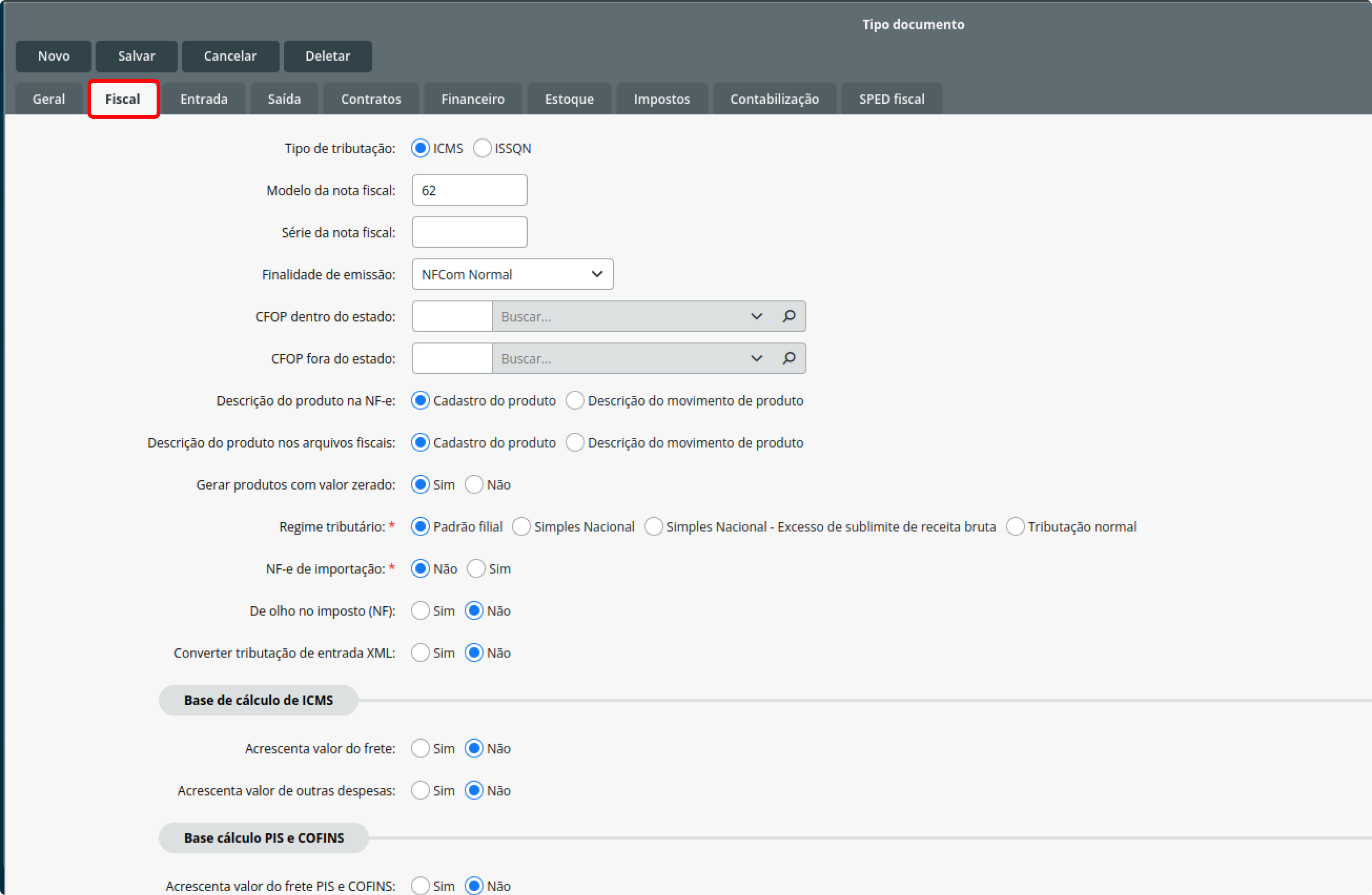Enable frete PIS e COFINS Sim

pyautogui.click(x=420, y=886)
